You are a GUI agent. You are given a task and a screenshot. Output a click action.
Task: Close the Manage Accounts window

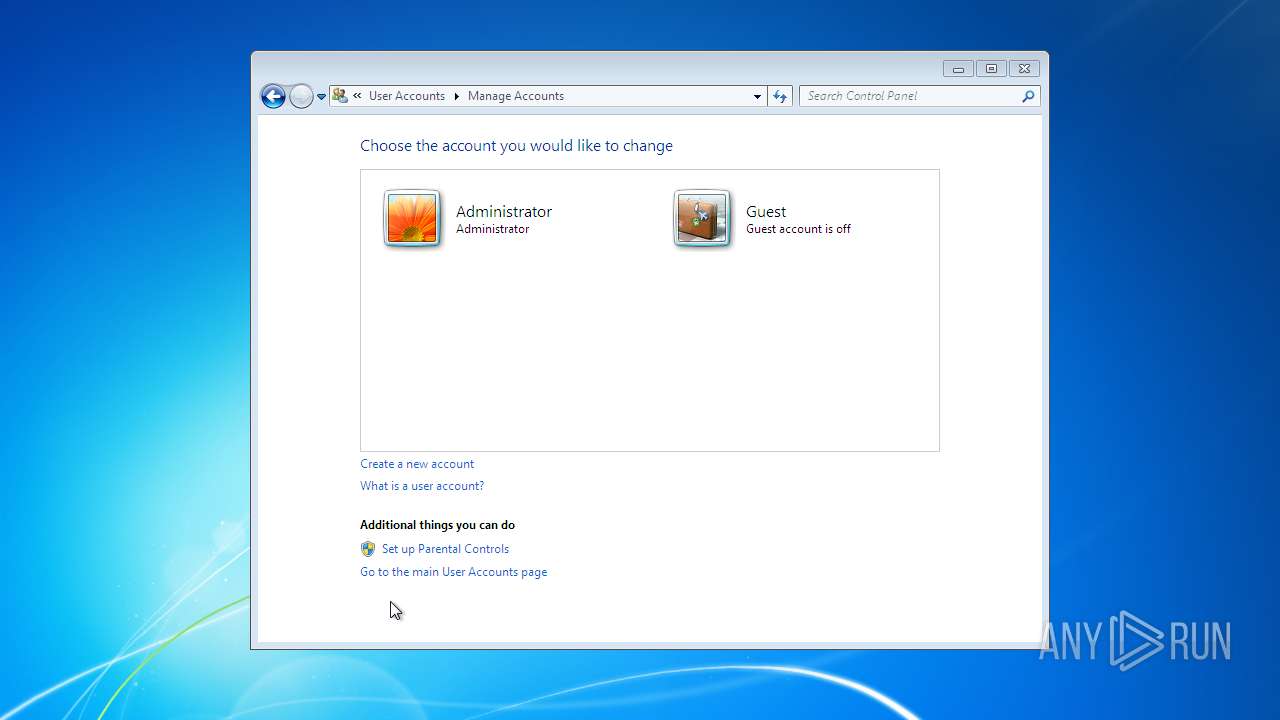pos(1024,69)
